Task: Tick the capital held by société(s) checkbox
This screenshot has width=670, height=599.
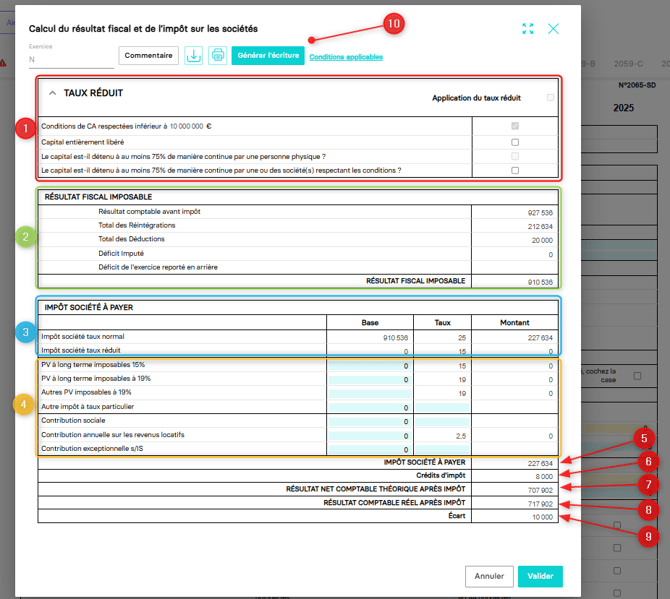Action: pos(515,170)
